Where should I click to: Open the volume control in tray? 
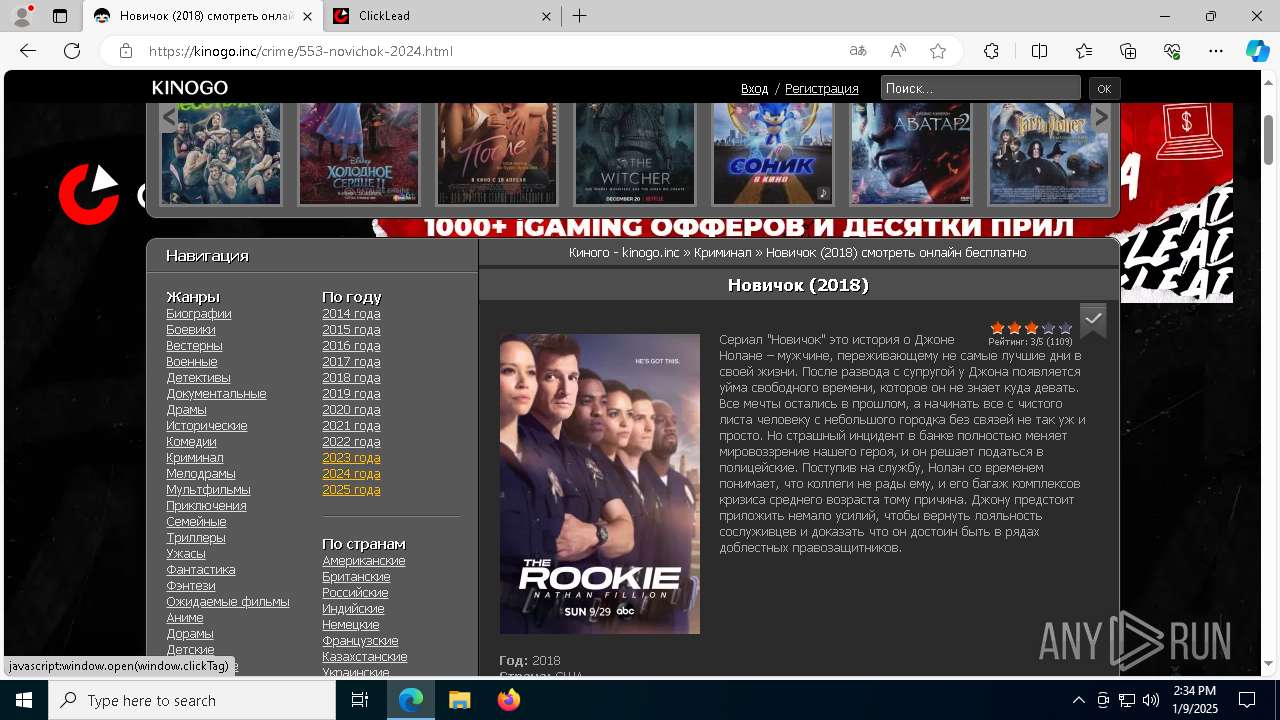tap(1151, 700)
